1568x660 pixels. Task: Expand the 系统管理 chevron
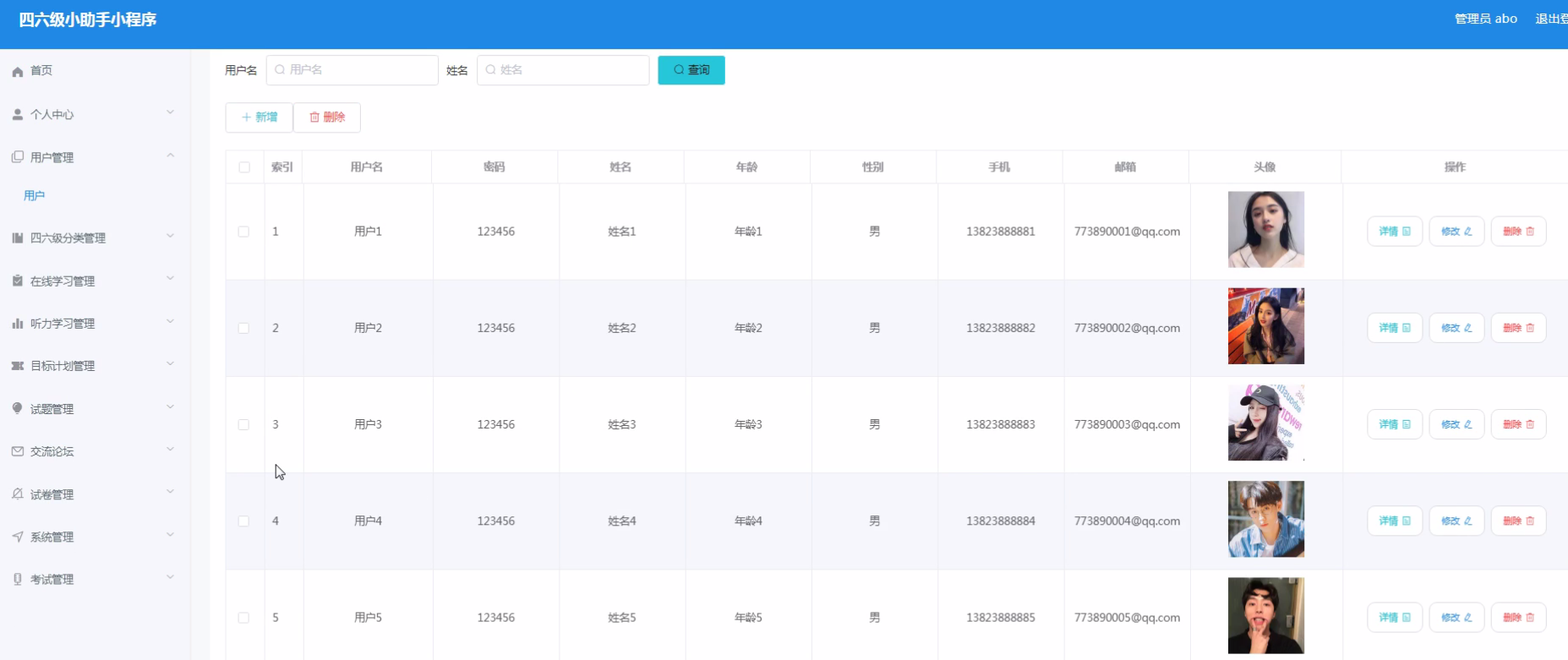(171, 535)
